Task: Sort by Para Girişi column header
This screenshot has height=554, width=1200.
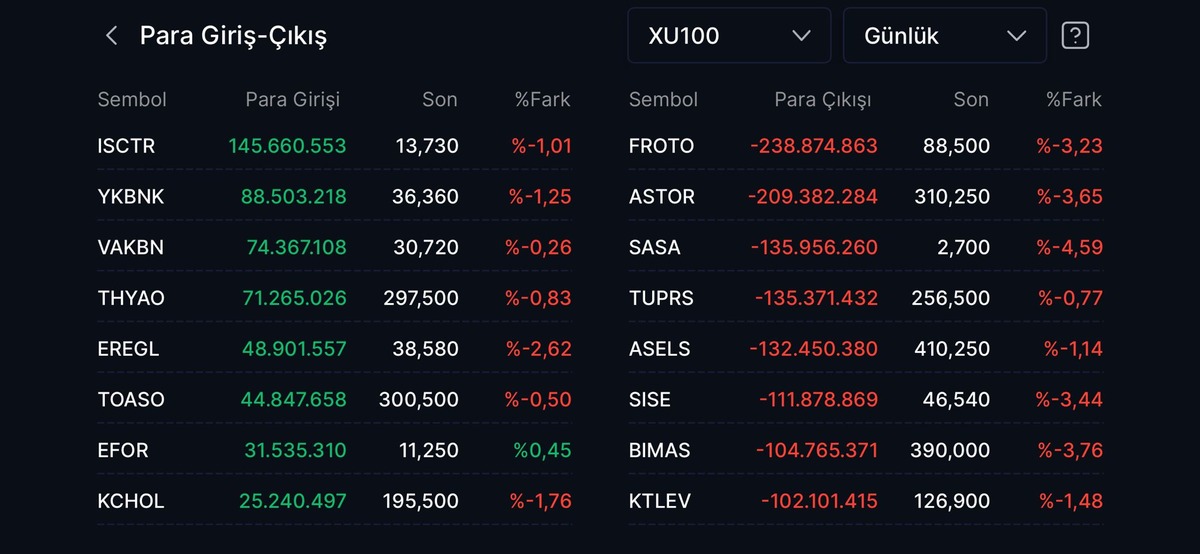Action: coord(293,99)
